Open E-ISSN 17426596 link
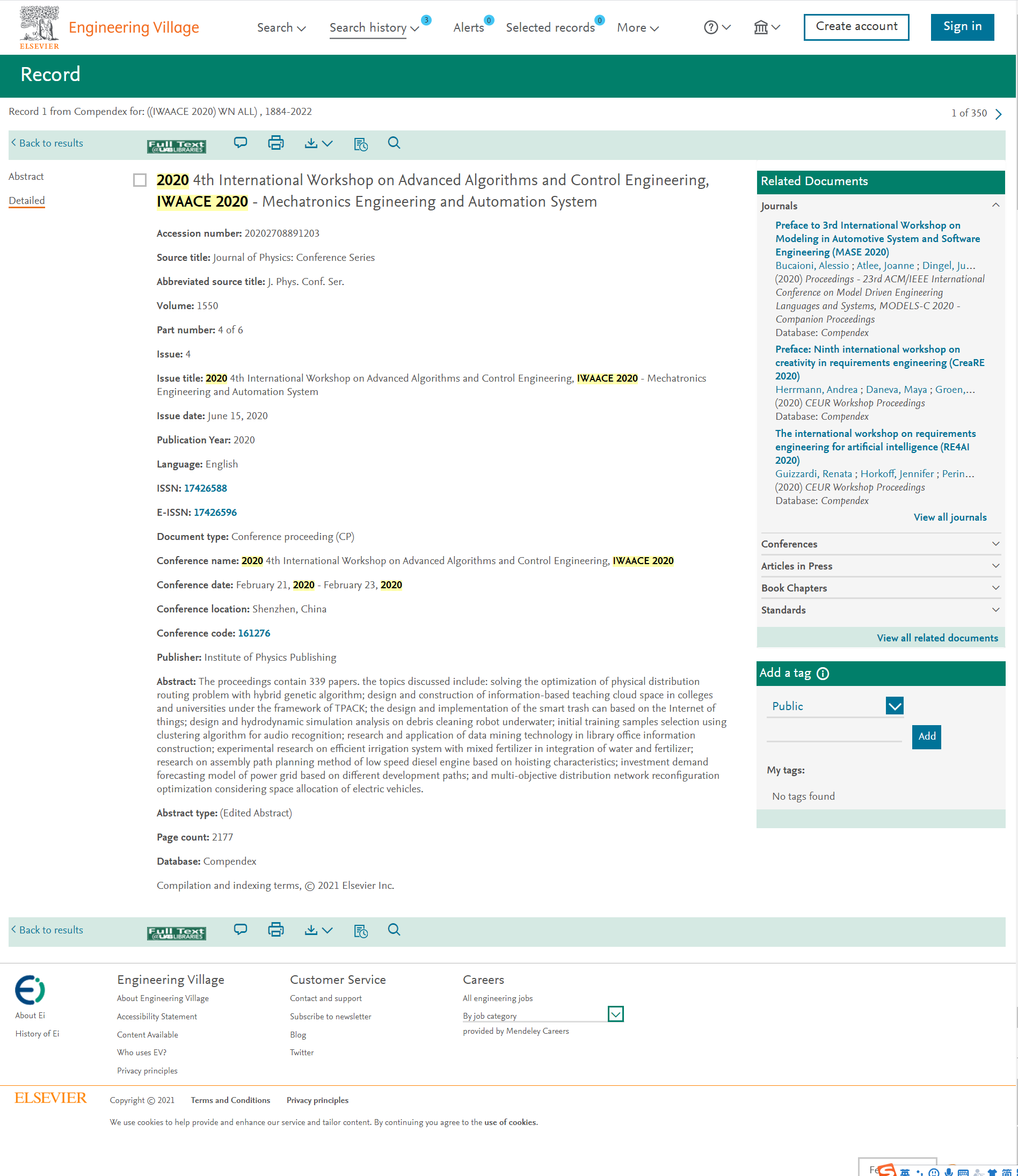Viewport: 1018px width, 1176px height. (x=215, y=512)
